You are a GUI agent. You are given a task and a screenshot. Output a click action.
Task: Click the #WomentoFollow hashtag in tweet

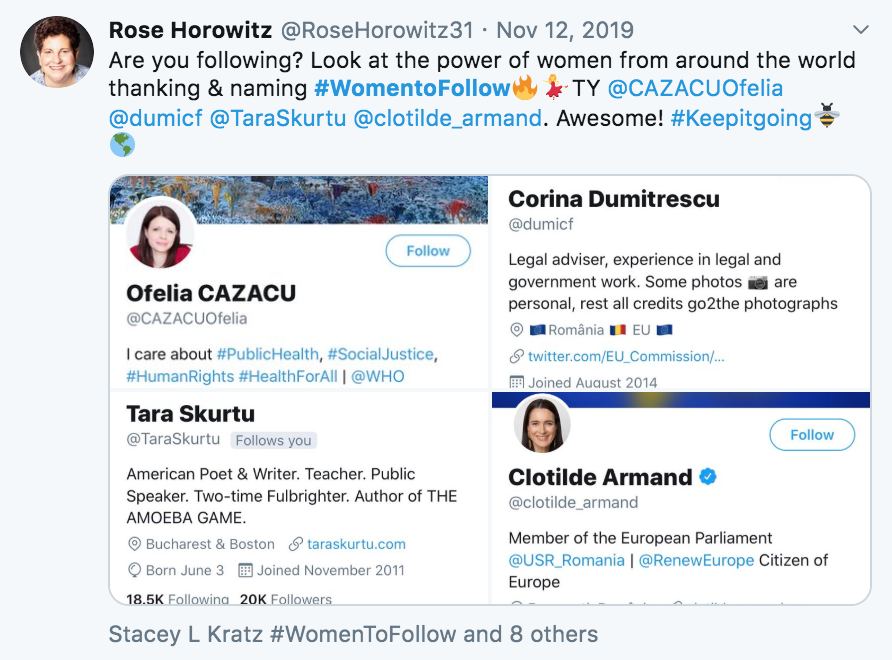click(412, 88)
